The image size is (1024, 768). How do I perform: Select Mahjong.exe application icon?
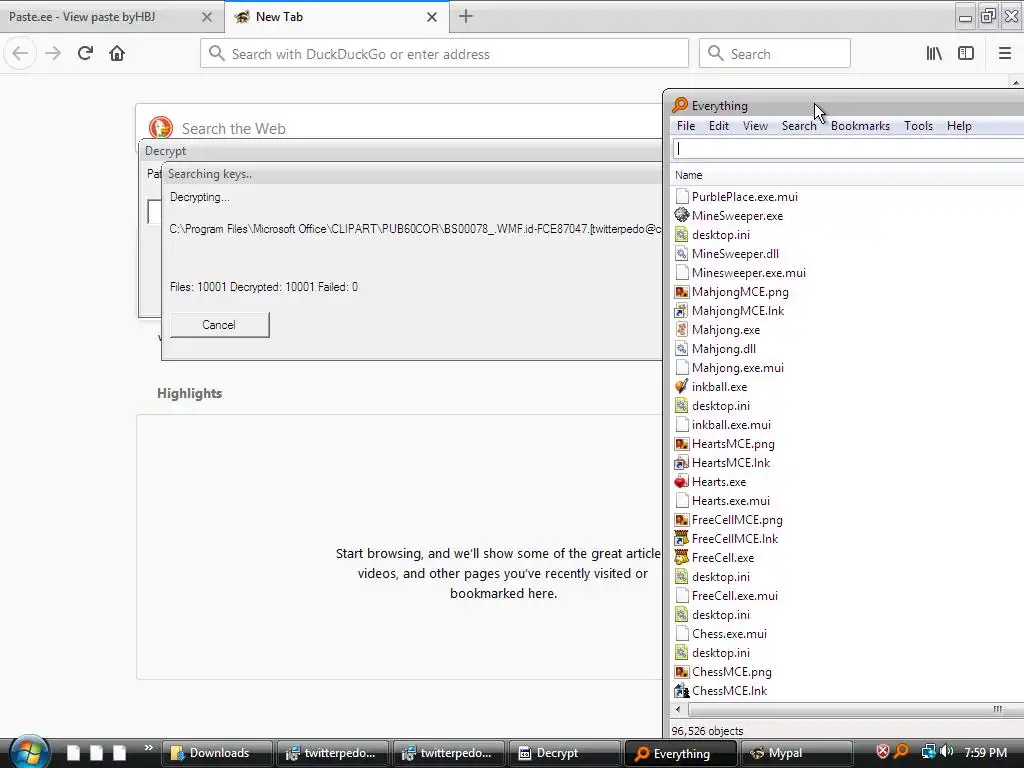click(x=682, y=330)
